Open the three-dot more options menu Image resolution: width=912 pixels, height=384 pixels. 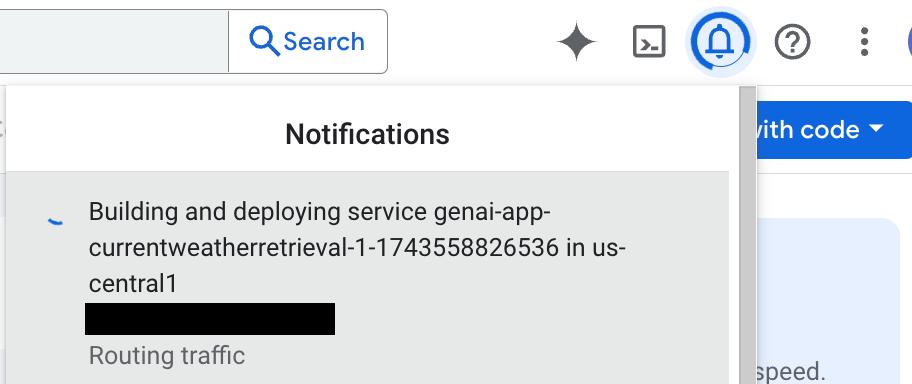(864, 42)
